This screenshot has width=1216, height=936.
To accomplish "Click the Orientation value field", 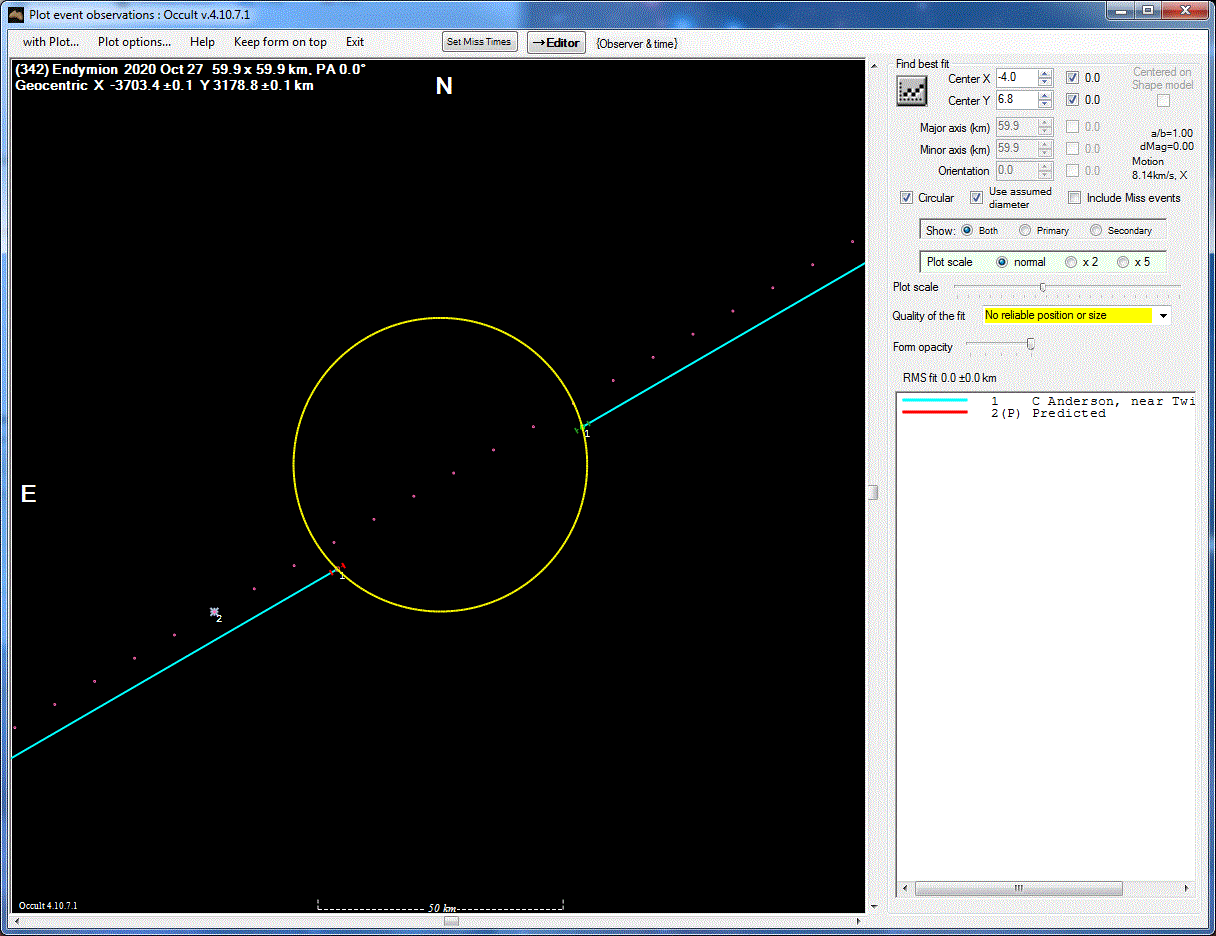I will coord(1016,171).
